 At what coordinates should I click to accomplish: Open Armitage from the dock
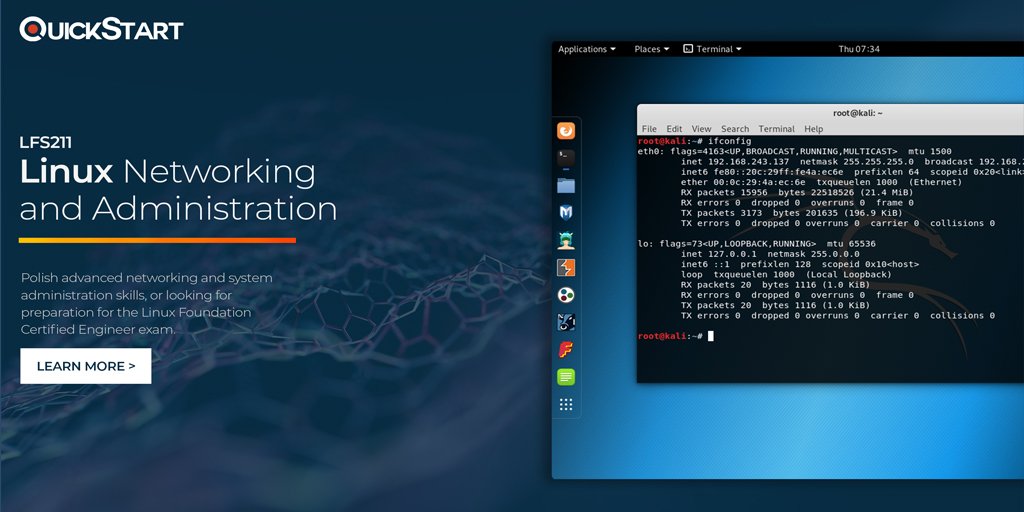tap(566, 240)
